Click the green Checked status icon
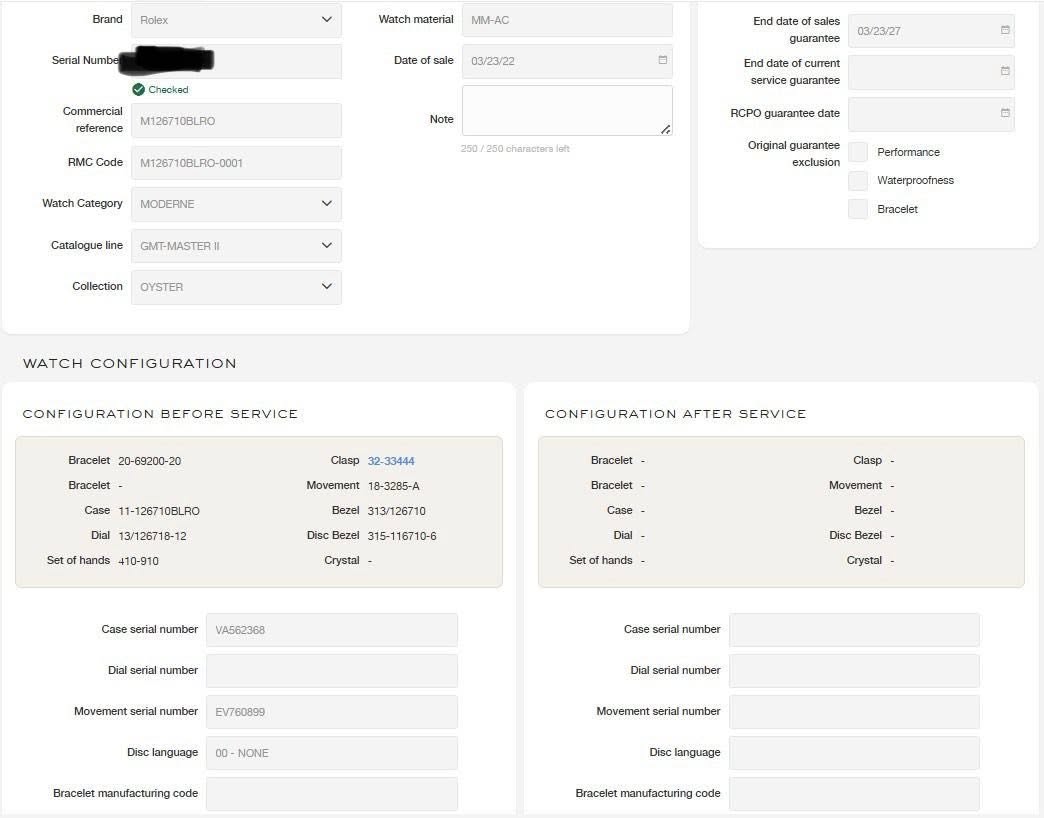This screenshot has height=818, width=1044. [138, 89]
